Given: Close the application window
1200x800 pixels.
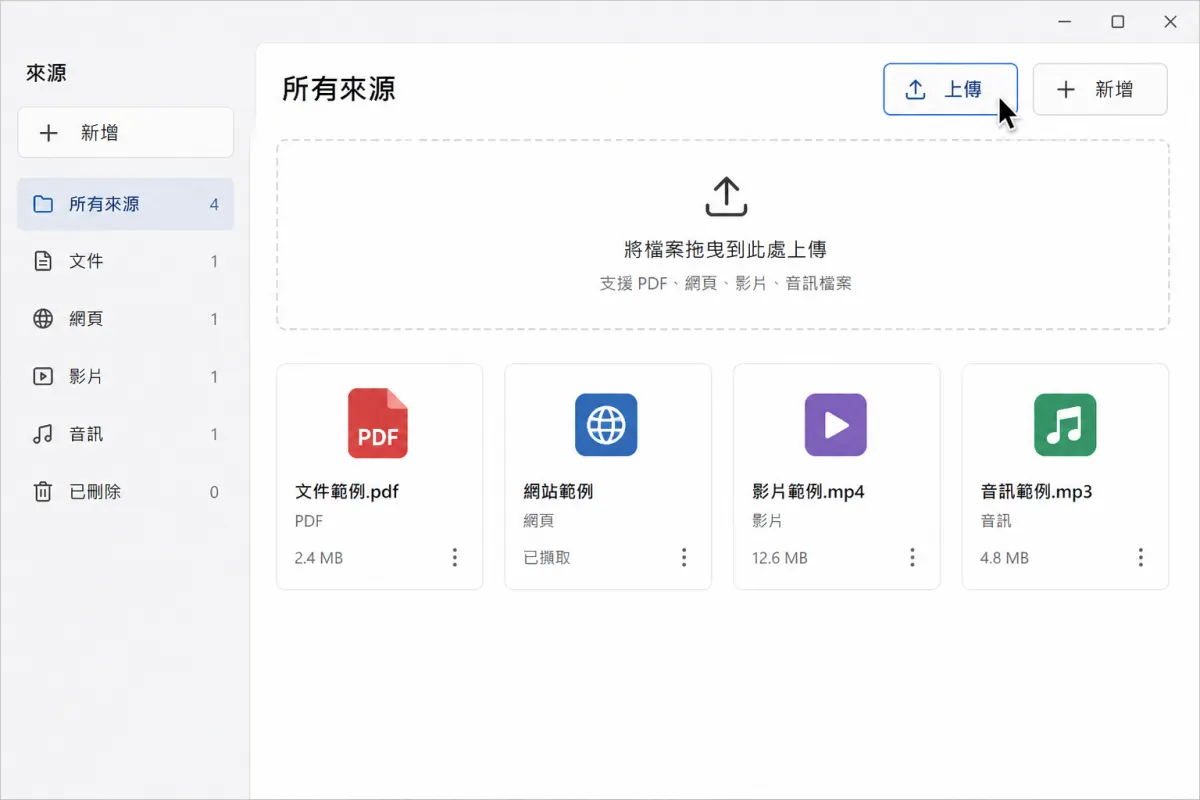Looking at the screenshot, I should 1170,21.
